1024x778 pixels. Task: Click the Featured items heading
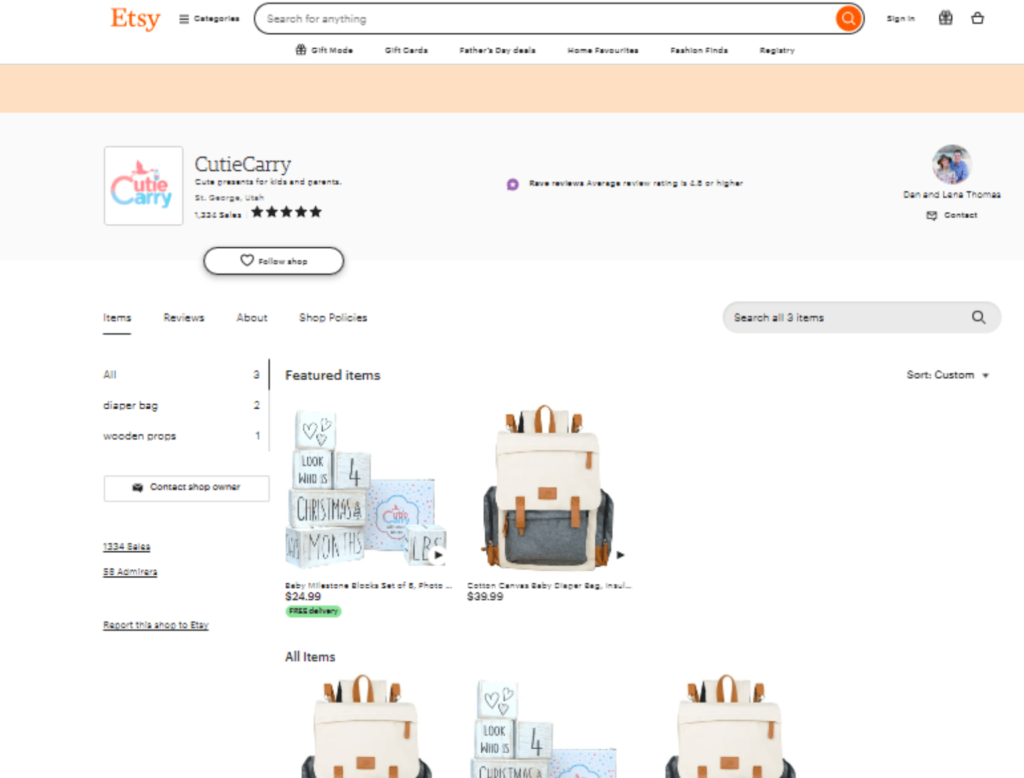tap(332, 376)
